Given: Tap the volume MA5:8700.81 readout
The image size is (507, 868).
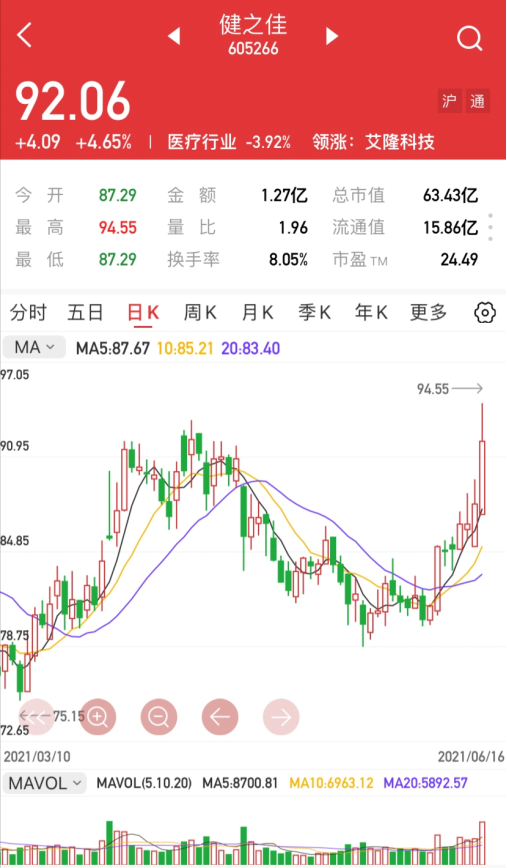Looking at the screenshot, I should [240, 783].
